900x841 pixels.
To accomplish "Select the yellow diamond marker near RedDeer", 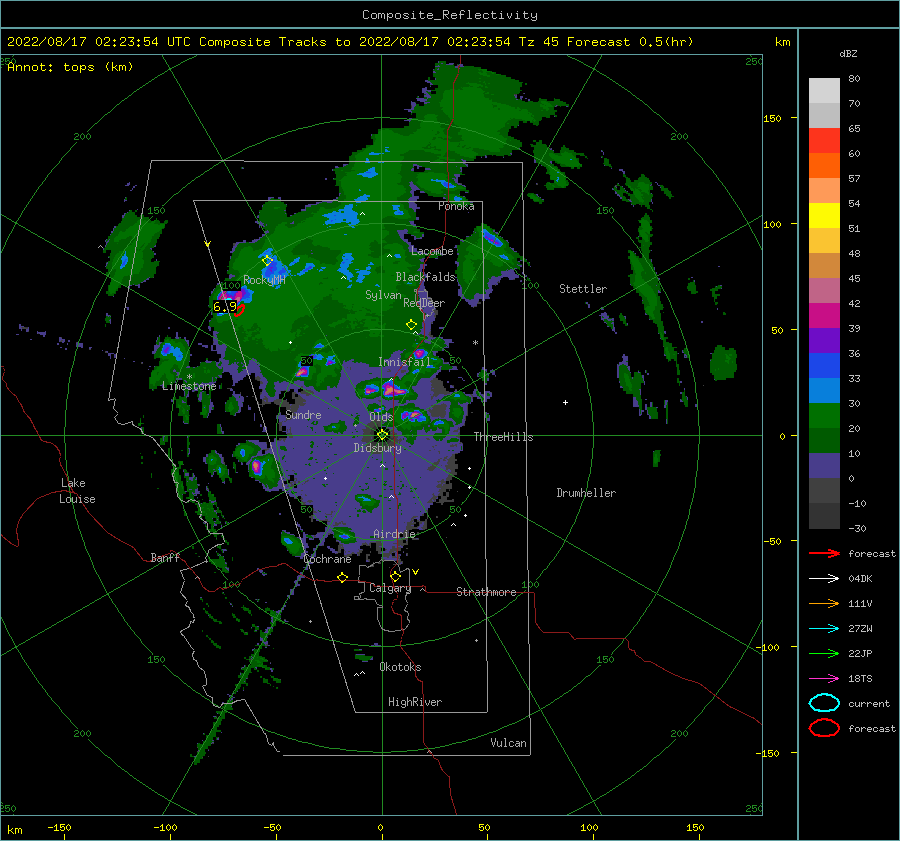I will [x=411, y=324].
